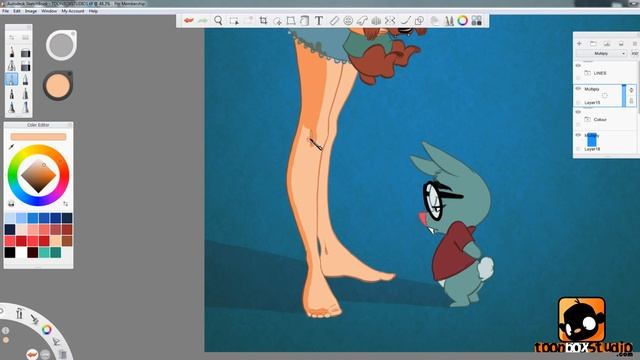Click the layer opacity value field
This screenshot has height=360, width=640.
635,53
